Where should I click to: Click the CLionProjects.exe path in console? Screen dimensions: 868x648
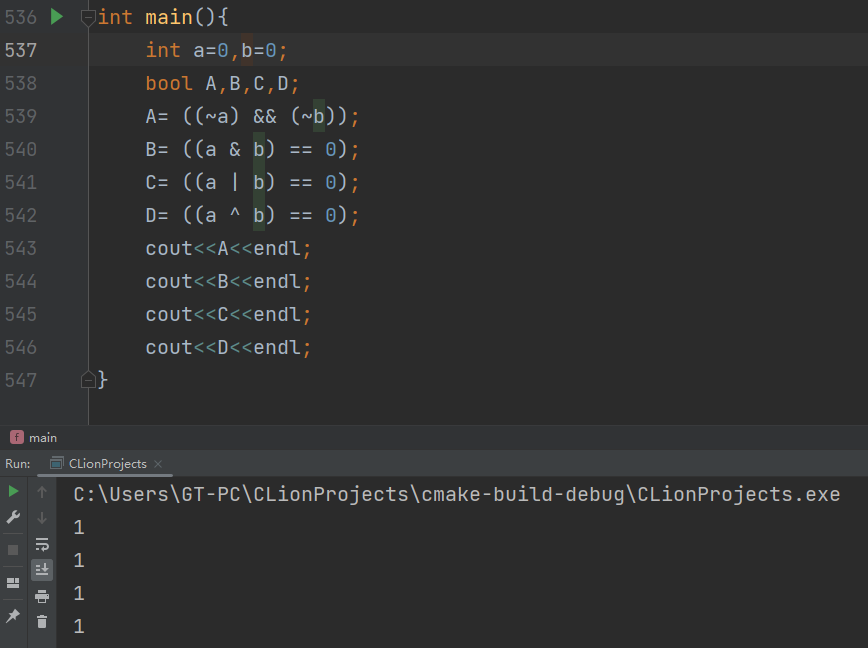tap(457, 494)
